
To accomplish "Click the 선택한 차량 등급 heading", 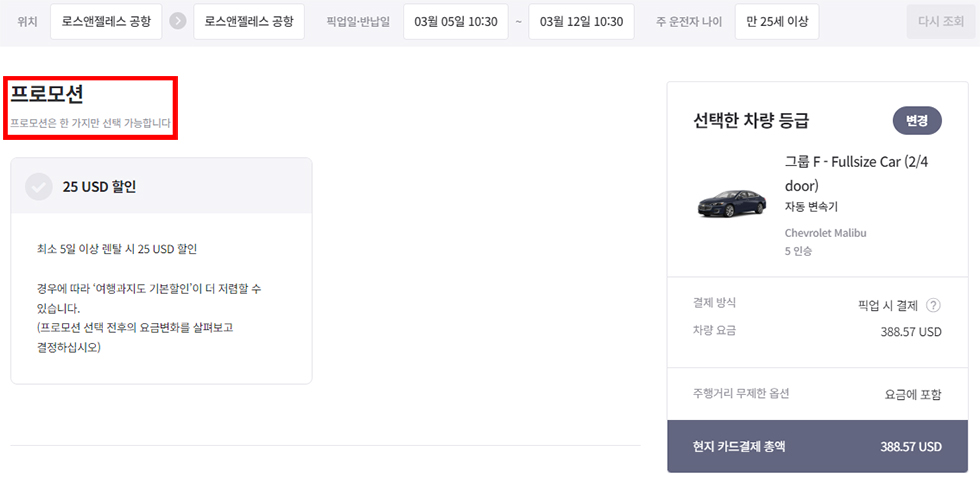I will click(751, 121).
